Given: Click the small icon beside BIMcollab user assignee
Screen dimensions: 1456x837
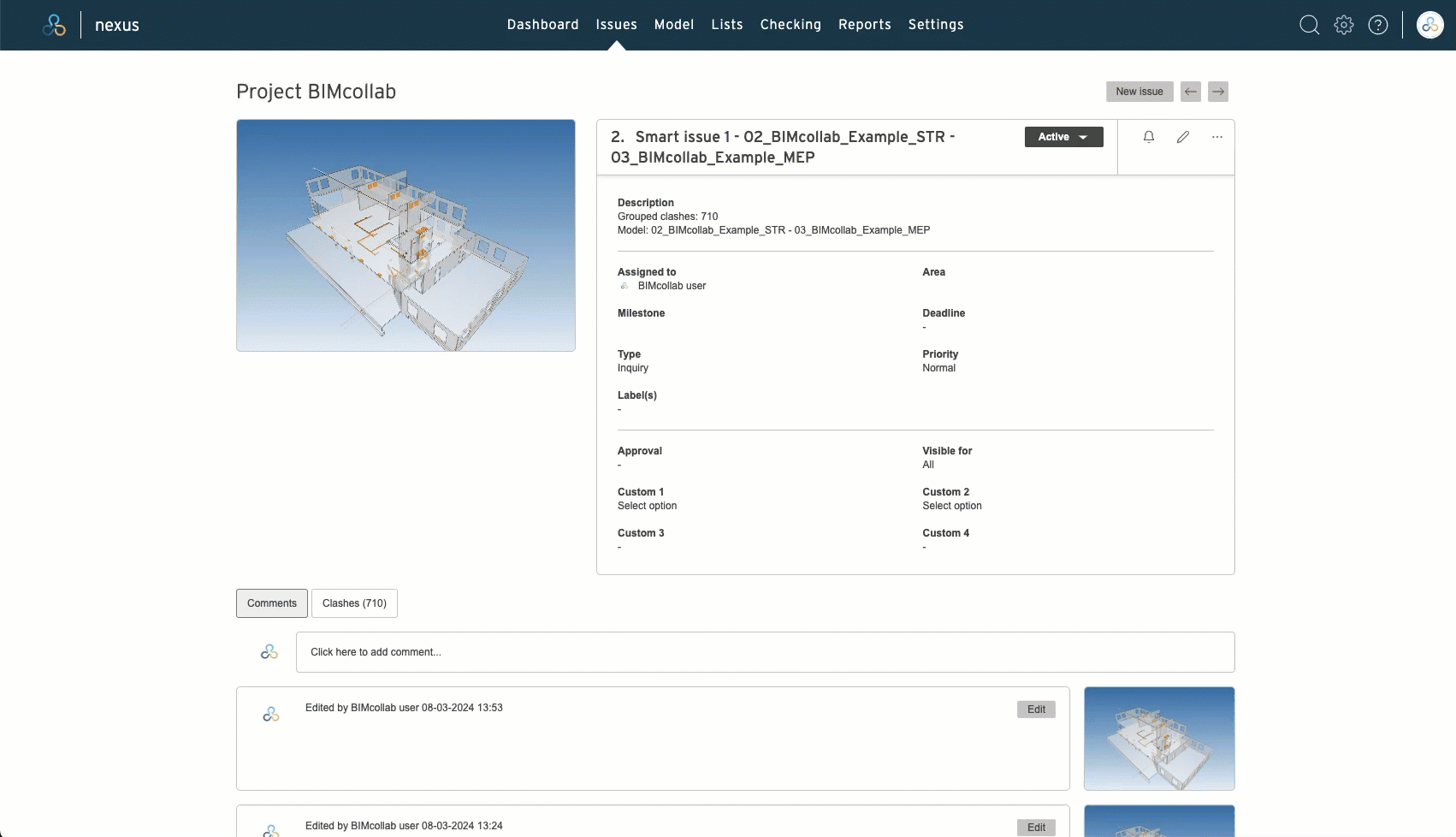Looking at the screenshot, I should (624, 286).
